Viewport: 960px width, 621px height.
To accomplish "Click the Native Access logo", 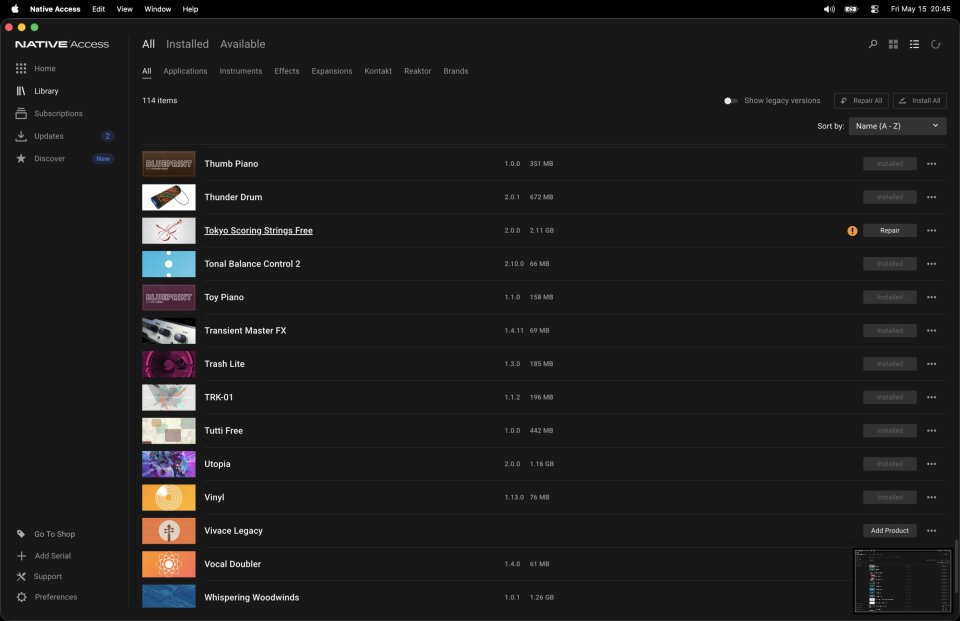I will click(x=62, y=44).
